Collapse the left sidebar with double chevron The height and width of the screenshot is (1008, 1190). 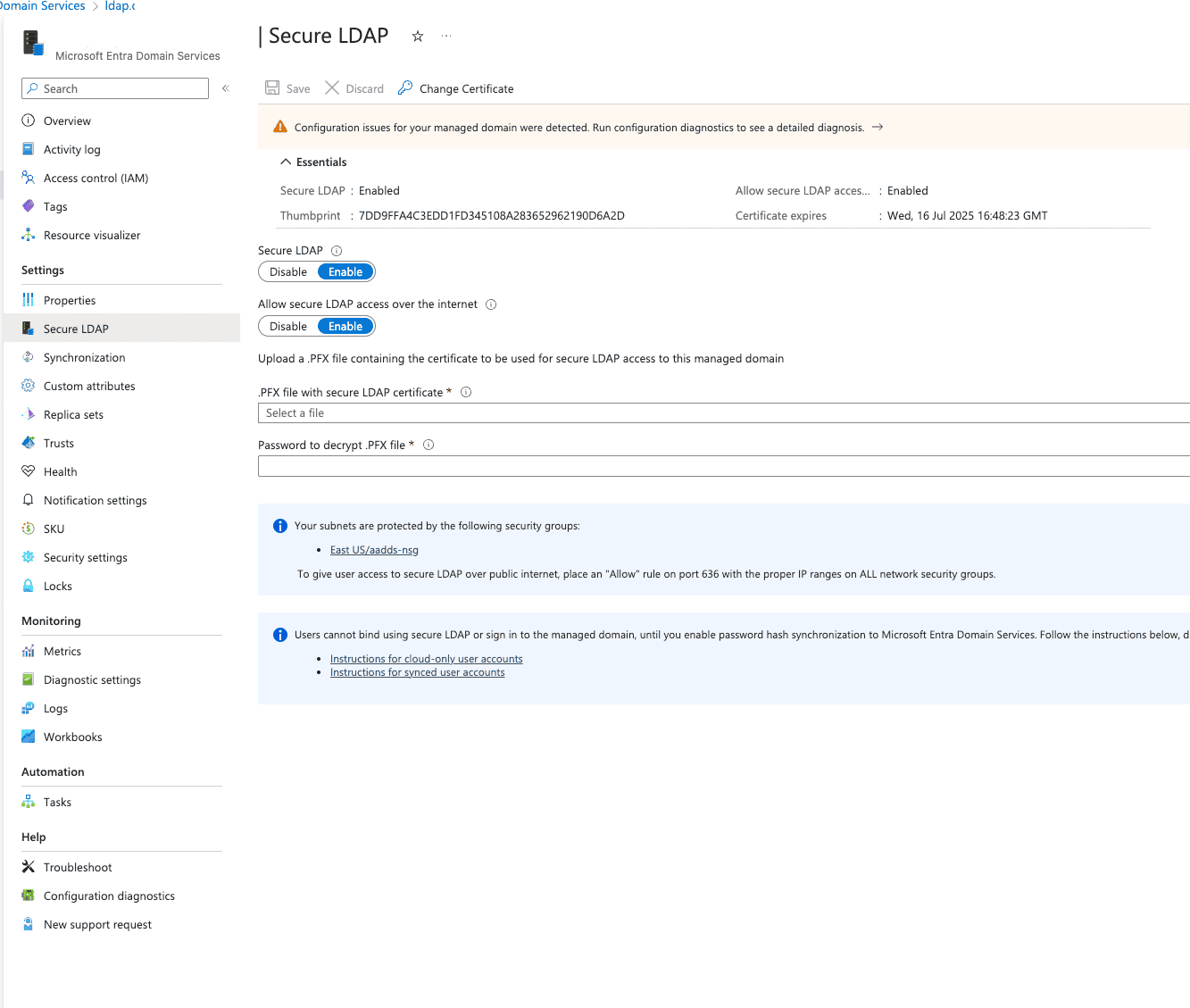(x=226, y=88)
